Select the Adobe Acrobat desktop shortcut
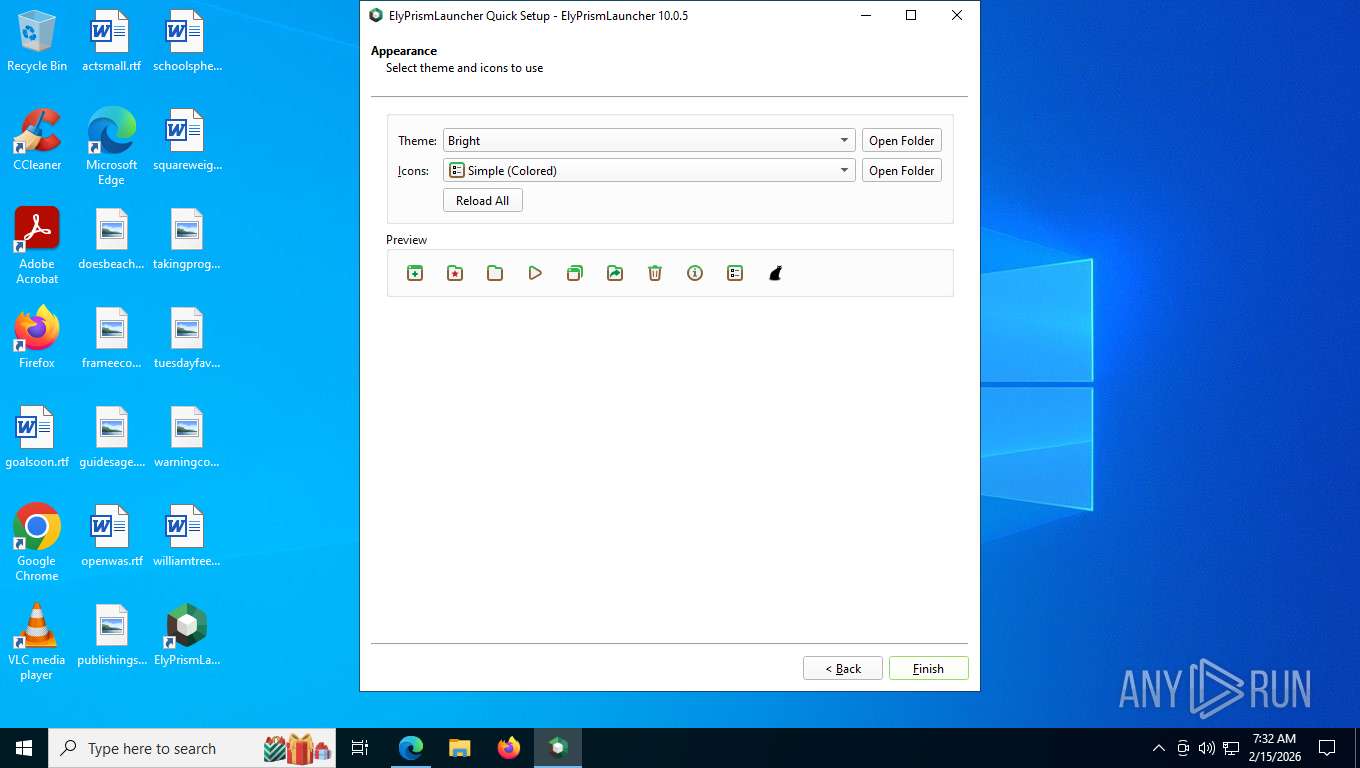This screenshot has width=1360, height=768. pos(37,246)
